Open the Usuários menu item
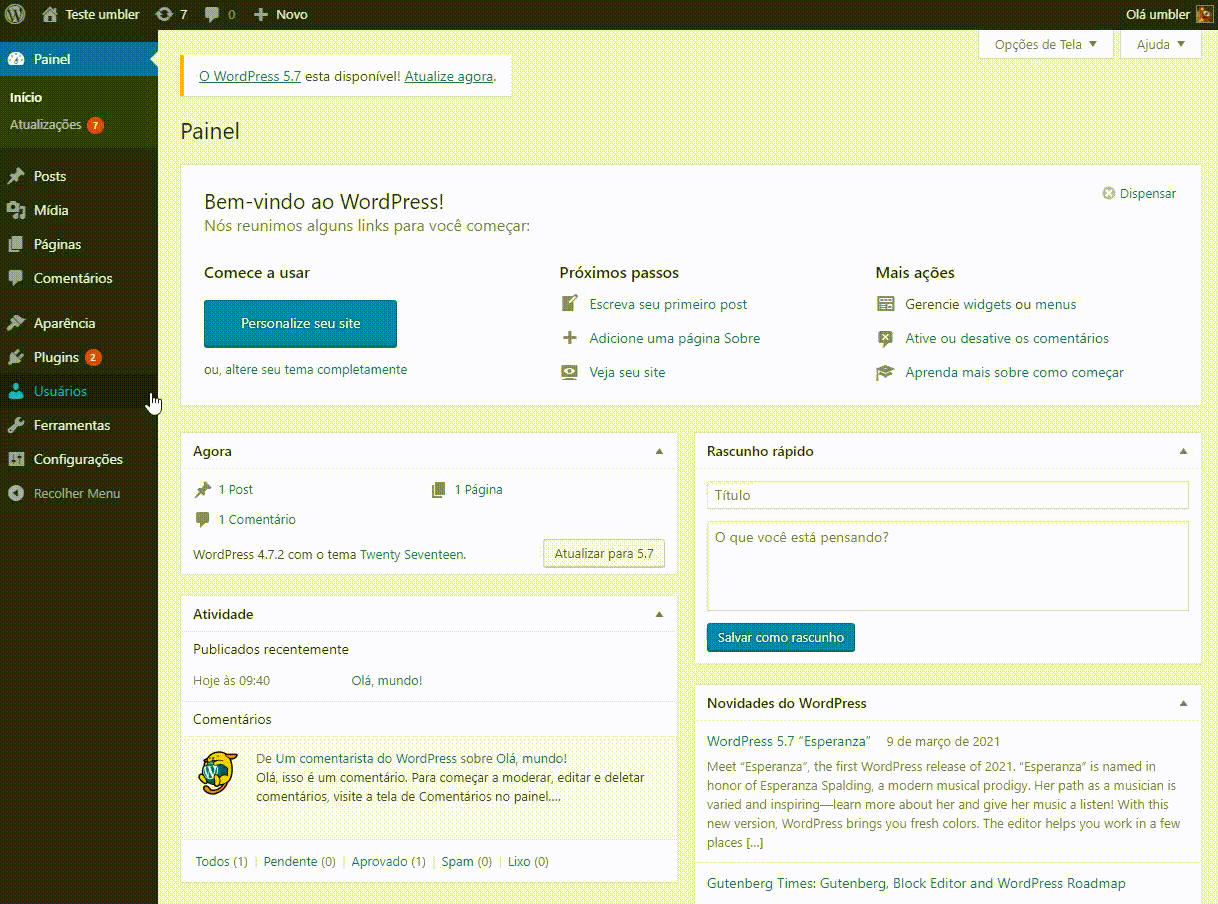 [x=60, y=391]
